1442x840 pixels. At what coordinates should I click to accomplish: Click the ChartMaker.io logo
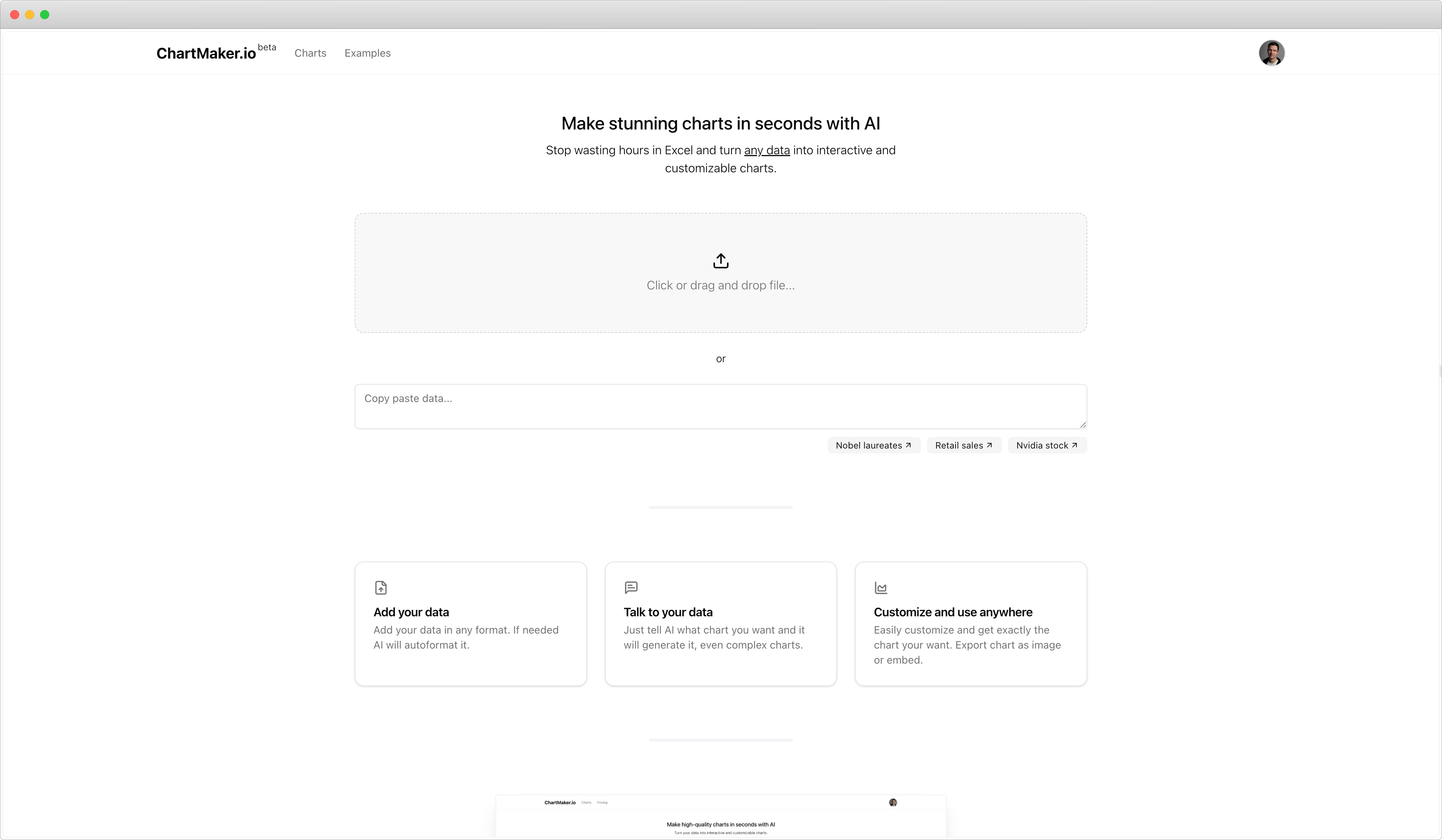[206, 53]
